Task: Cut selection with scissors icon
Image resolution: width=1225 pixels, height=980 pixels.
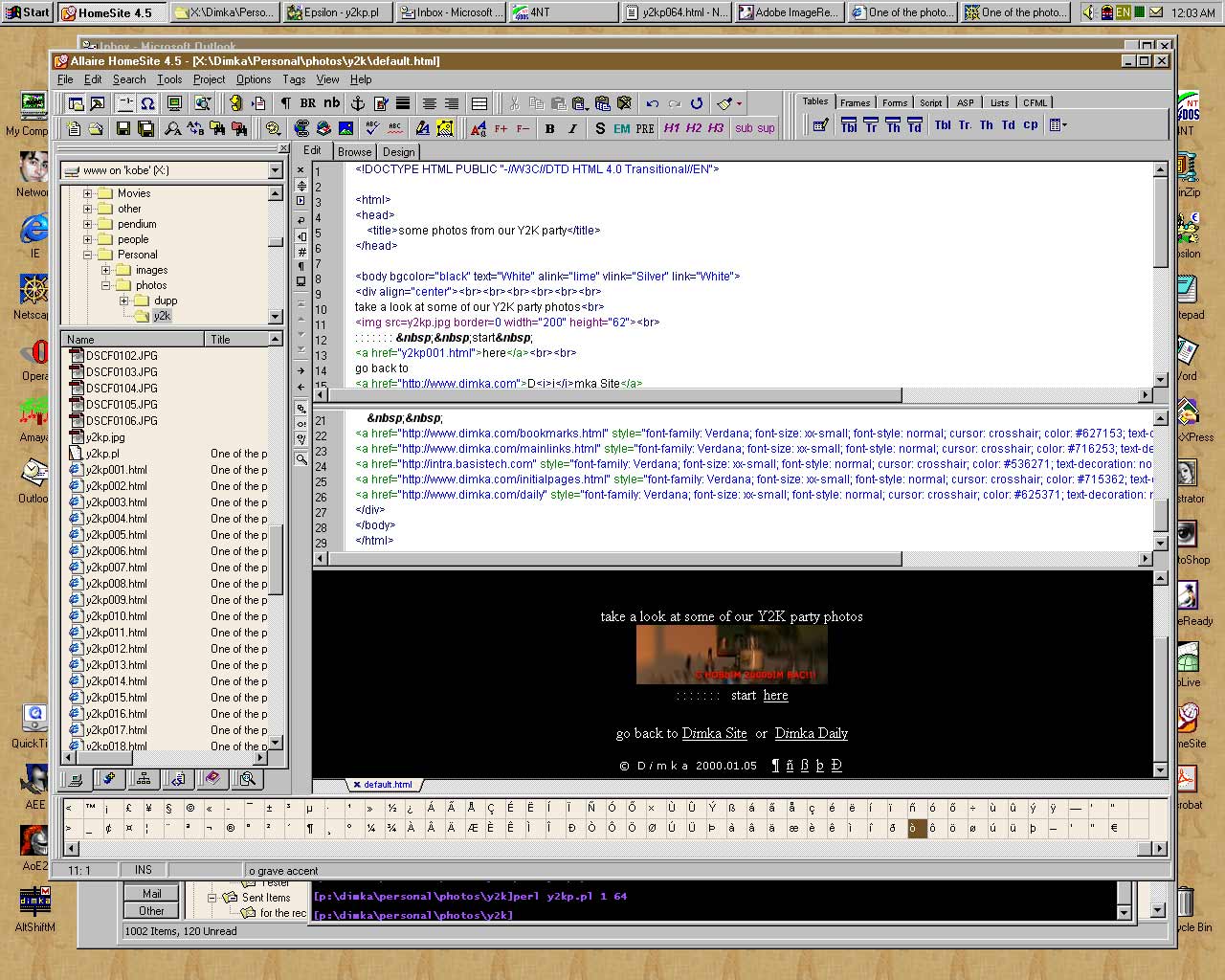Action: 514,103
